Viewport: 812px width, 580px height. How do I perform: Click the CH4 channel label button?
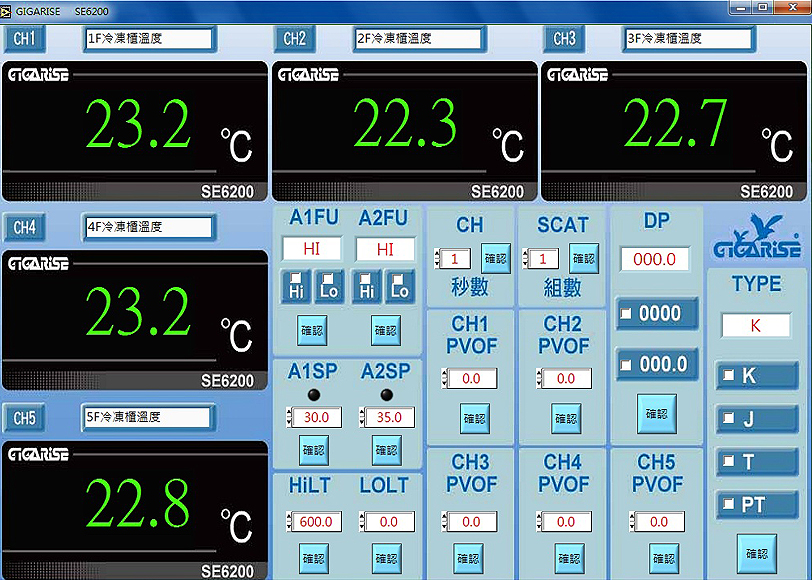24,227
